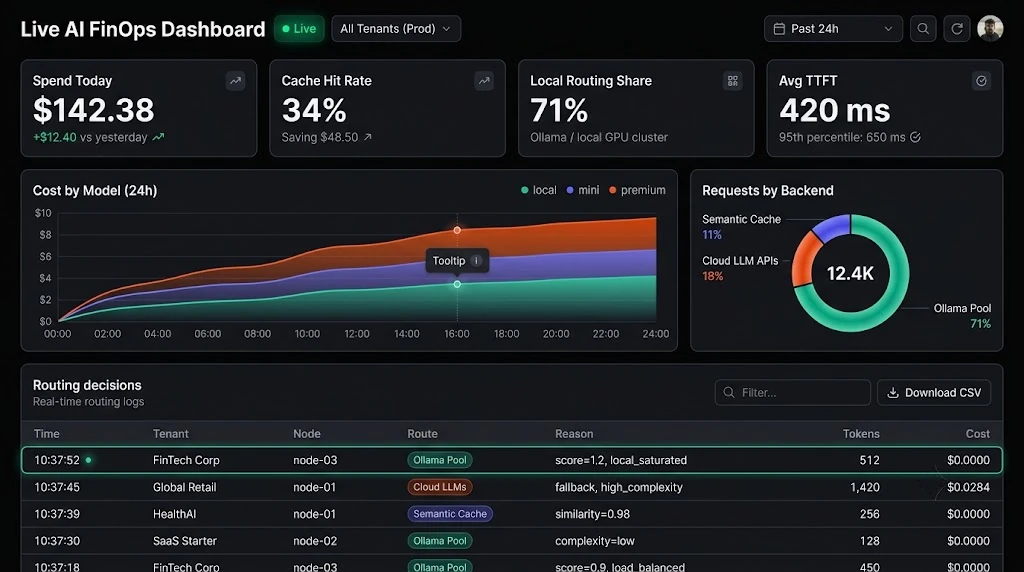This screenshot has width=1024, height=572.
Task: Toggle the premium series in chart legend
Action: tap(637, 190)
